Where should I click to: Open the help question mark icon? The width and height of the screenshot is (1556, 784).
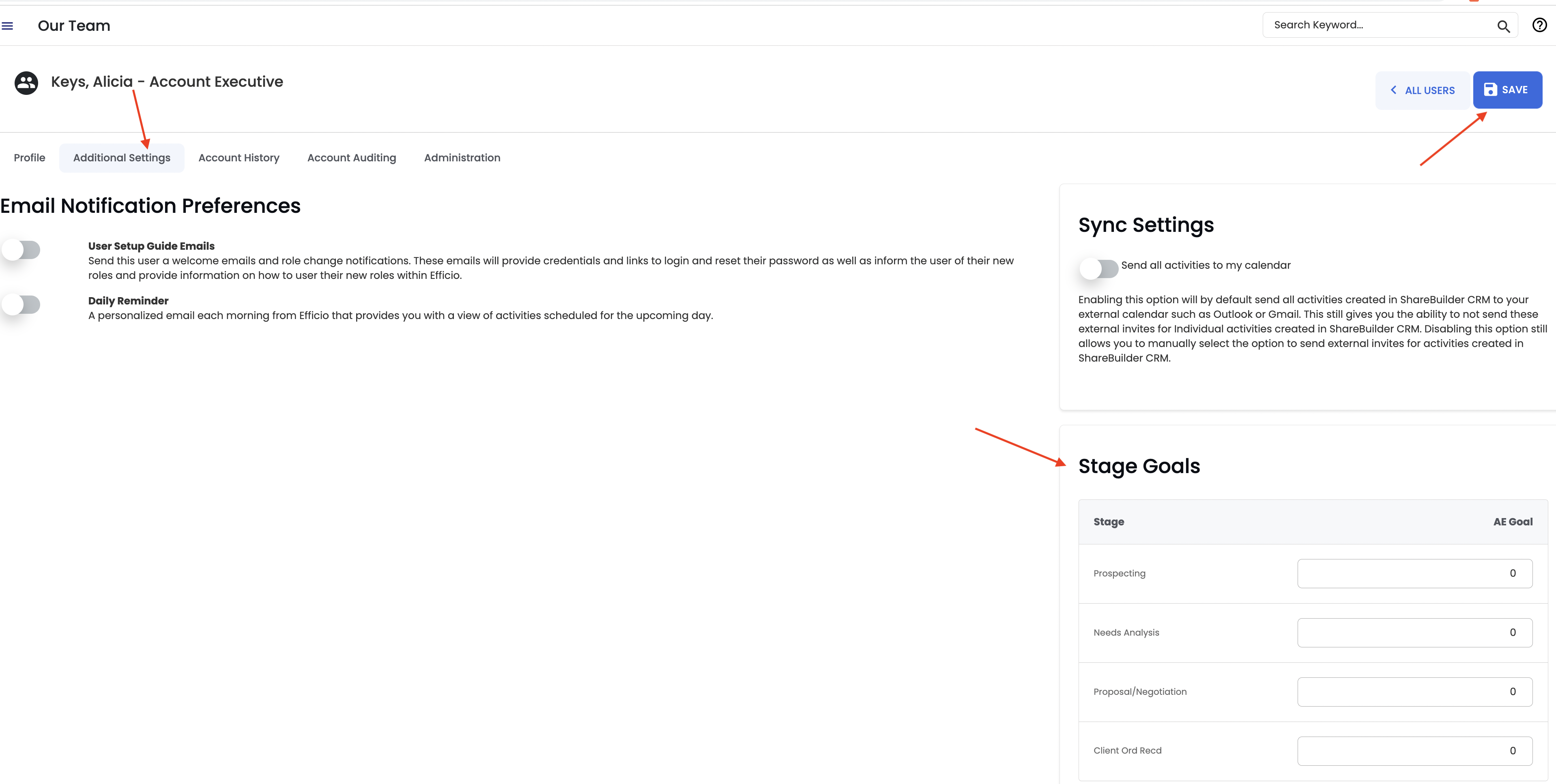1539,25
